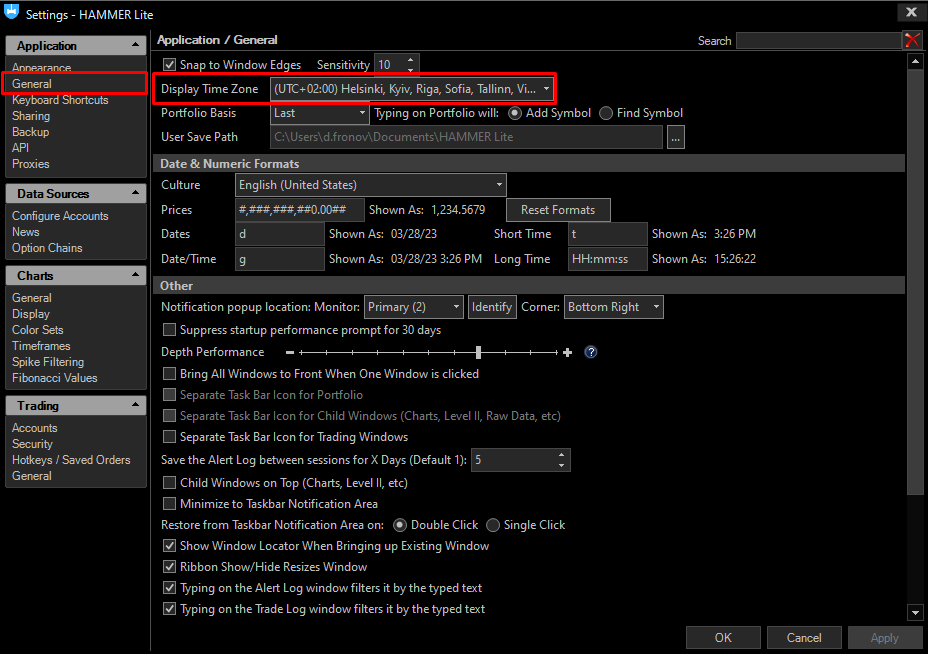Increase Alert Log days stepper

coord(561,455)
